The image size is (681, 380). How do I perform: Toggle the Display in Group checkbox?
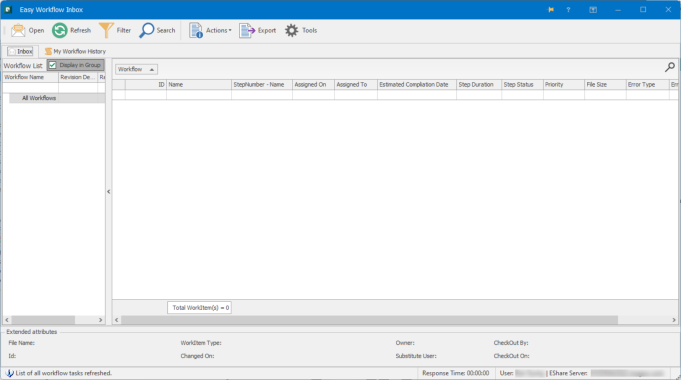pos(53,65)
